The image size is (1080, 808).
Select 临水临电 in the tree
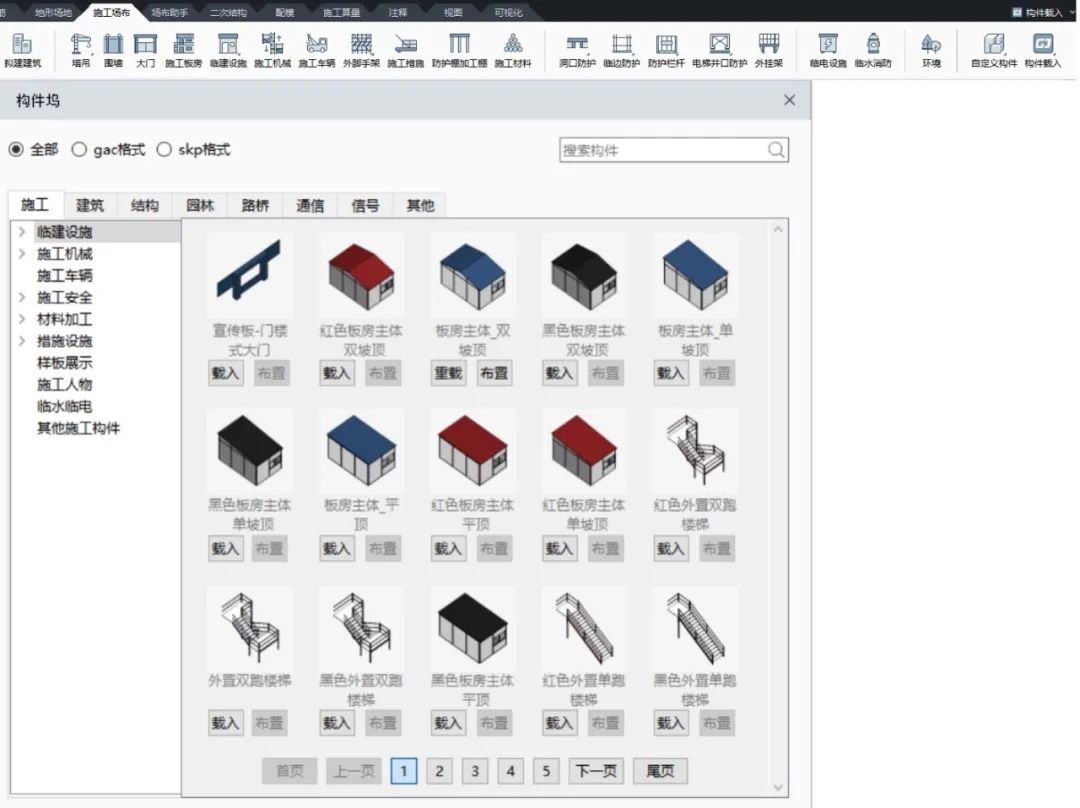[65, 406]
